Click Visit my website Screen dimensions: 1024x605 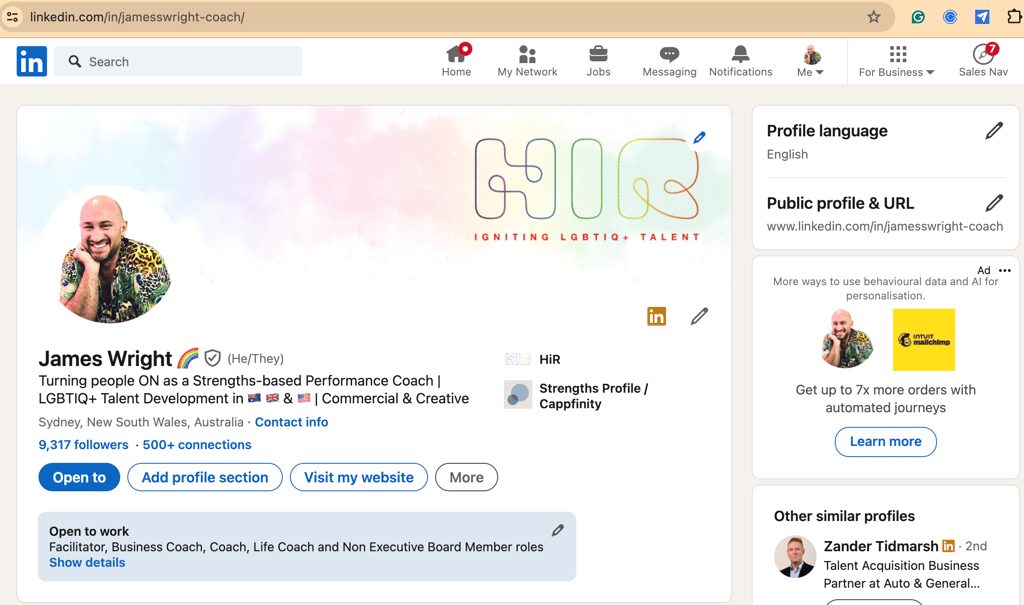tap(358, 477)
